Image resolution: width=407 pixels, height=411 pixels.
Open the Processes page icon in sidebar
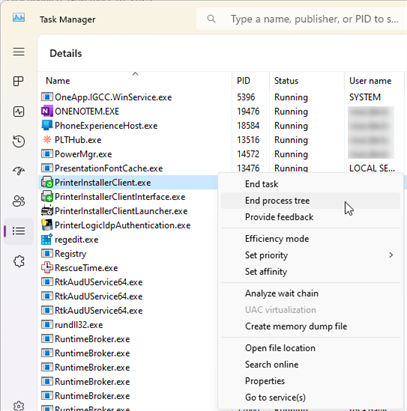click(x=19, y=81)
